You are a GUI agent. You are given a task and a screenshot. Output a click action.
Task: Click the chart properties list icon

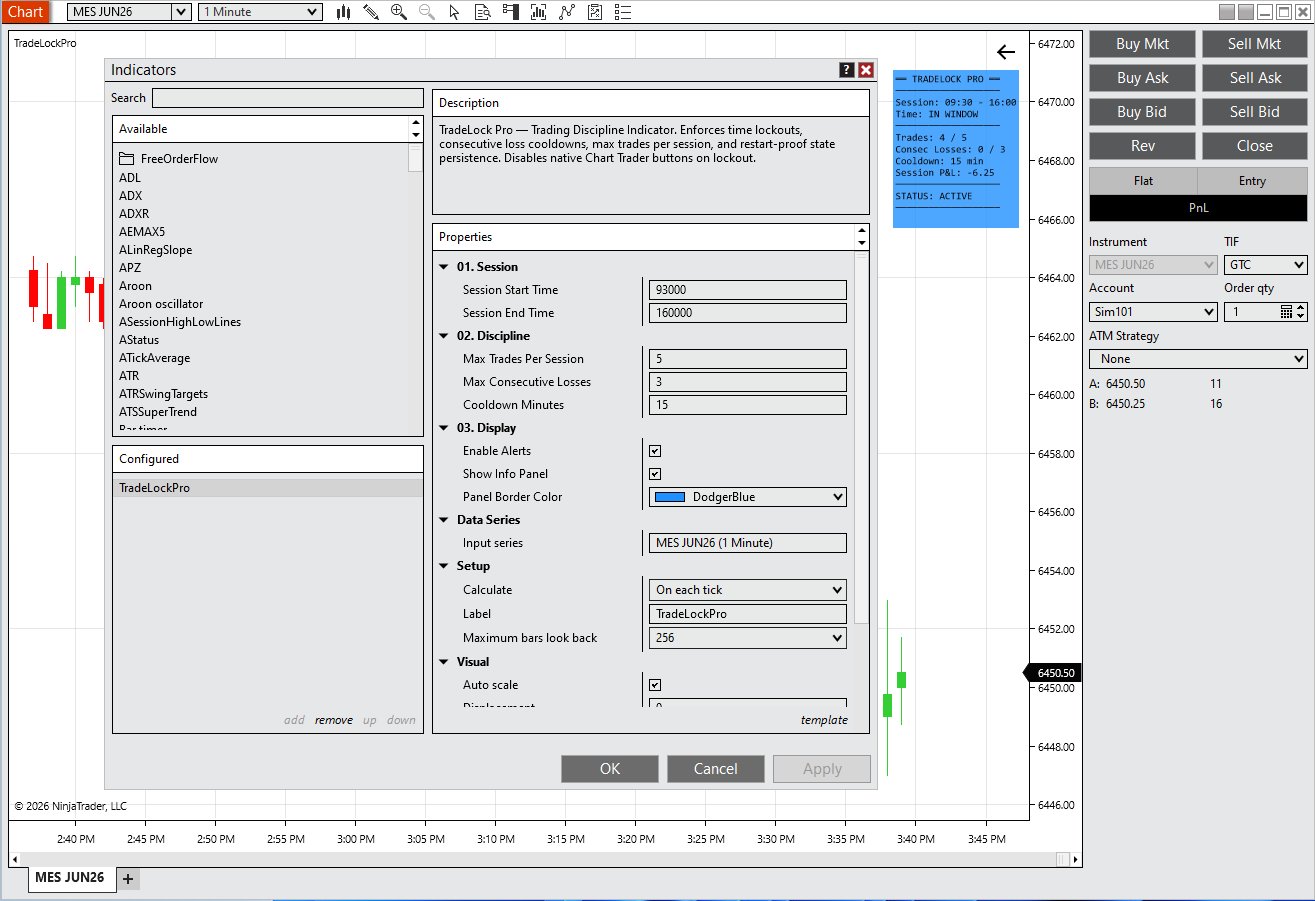tap(621, 12)
